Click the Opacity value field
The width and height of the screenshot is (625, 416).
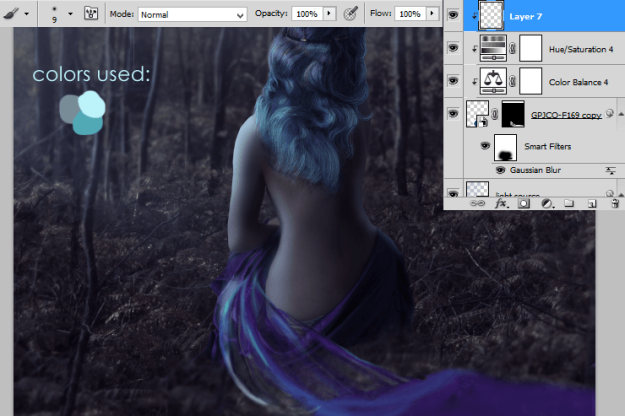pos(307,14)
